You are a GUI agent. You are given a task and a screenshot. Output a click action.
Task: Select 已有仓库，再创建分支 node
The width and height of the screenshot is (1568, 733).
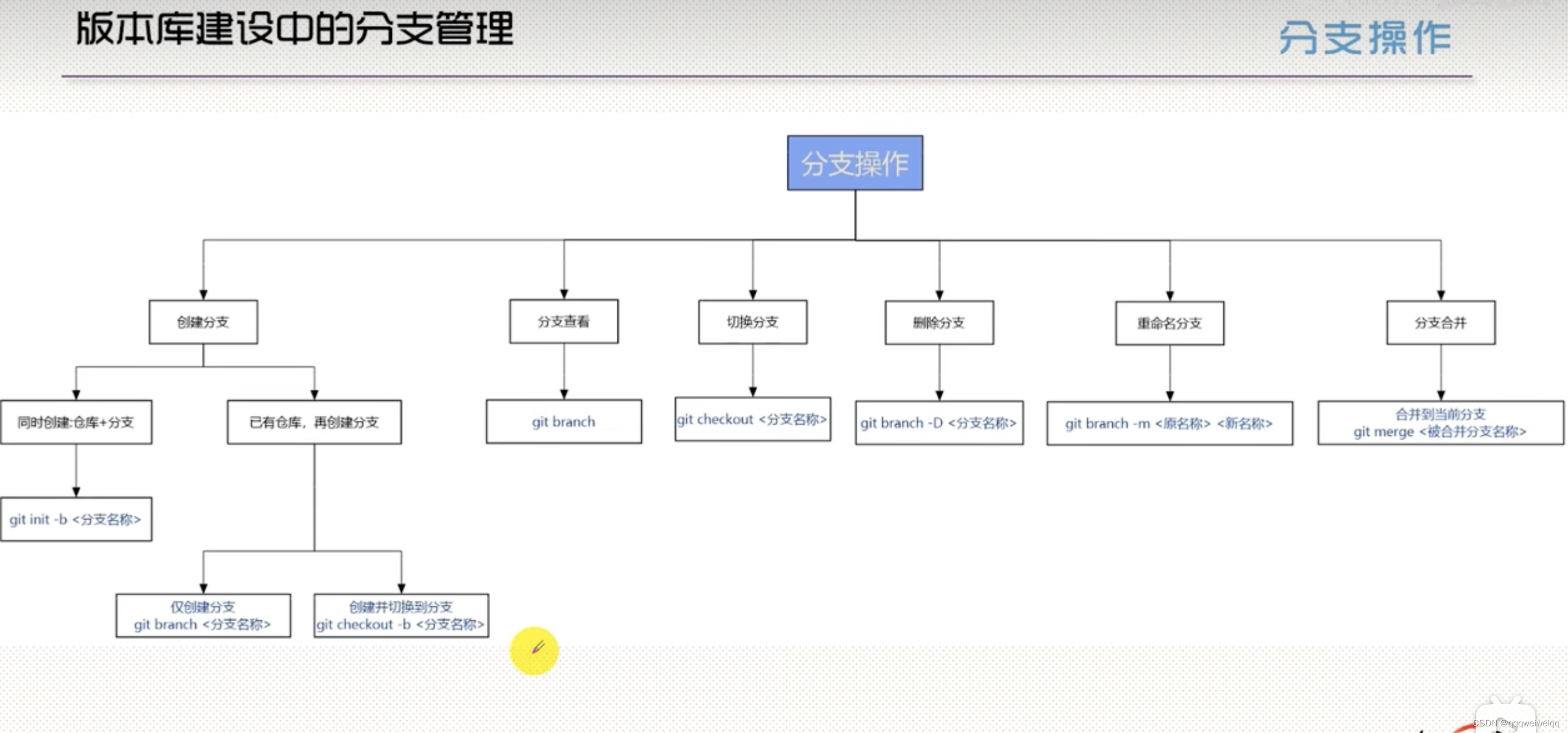pyautogui.click(x=314, y=422)
